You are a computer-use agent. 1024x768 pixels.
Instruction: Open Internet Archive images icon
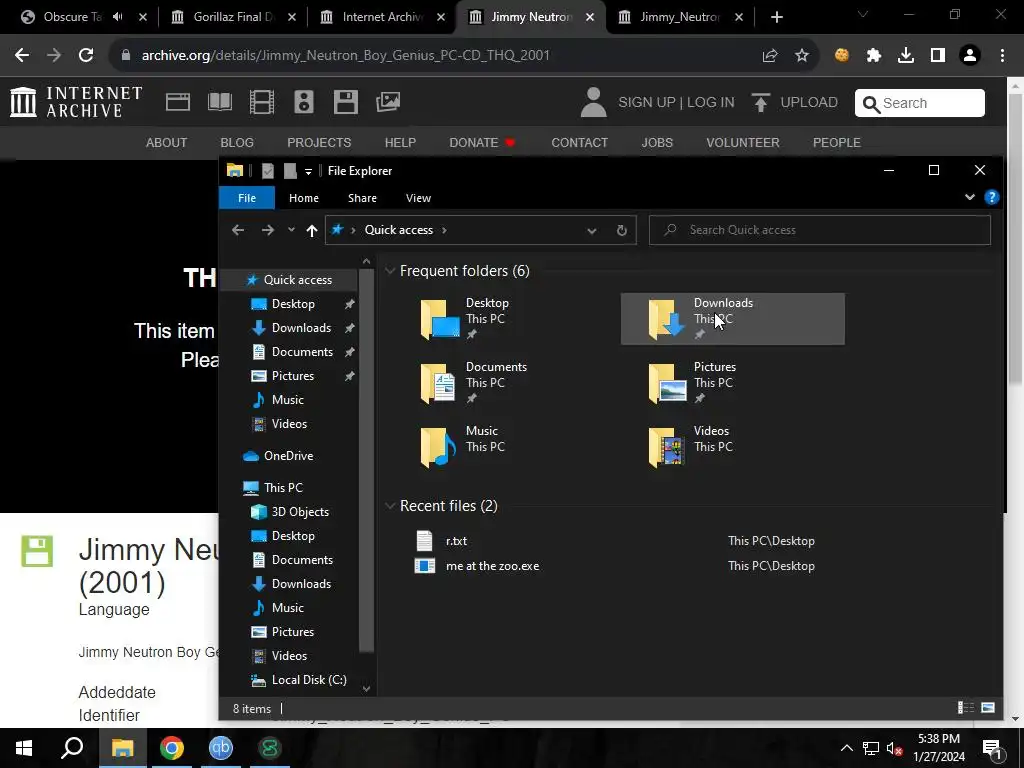[388, 102]
